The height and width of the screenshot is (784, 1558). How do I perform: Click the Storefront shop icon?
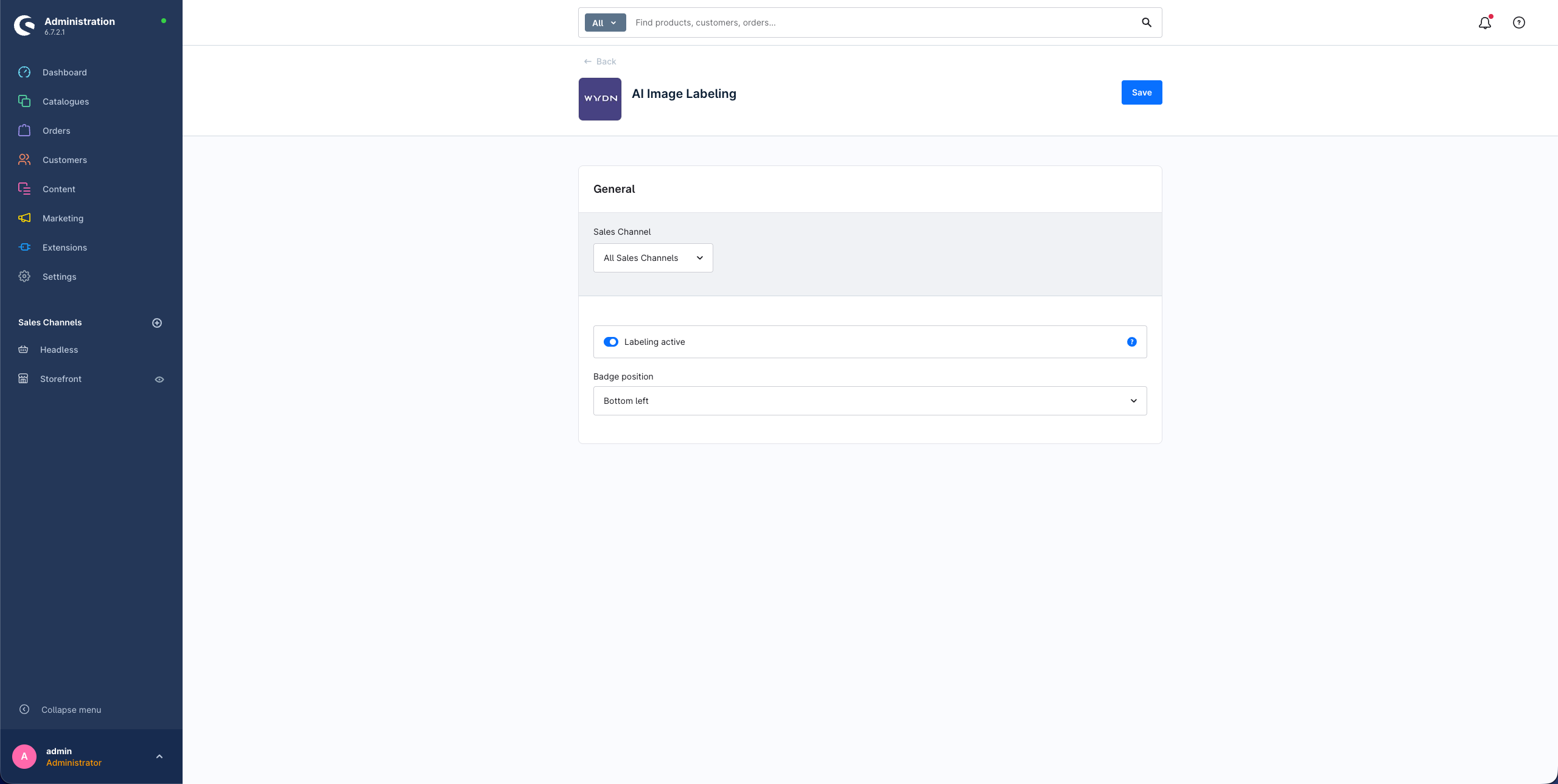(x=23, y=379)
